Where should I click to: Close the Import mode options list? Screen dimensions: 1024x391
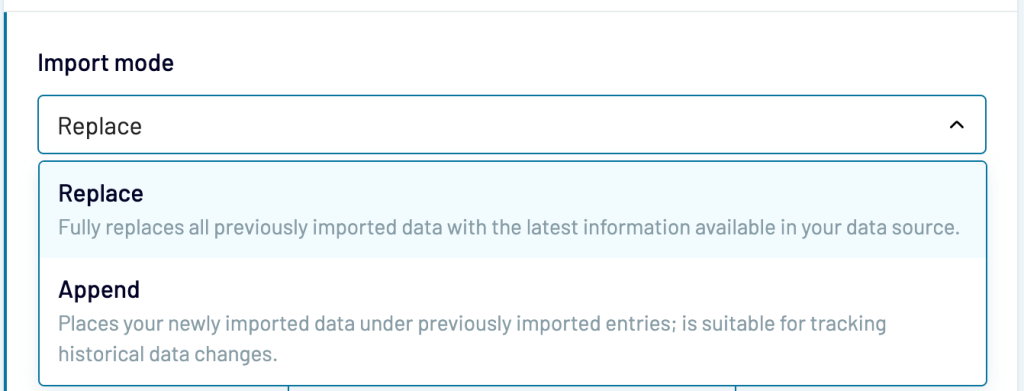tap(956, 125)
